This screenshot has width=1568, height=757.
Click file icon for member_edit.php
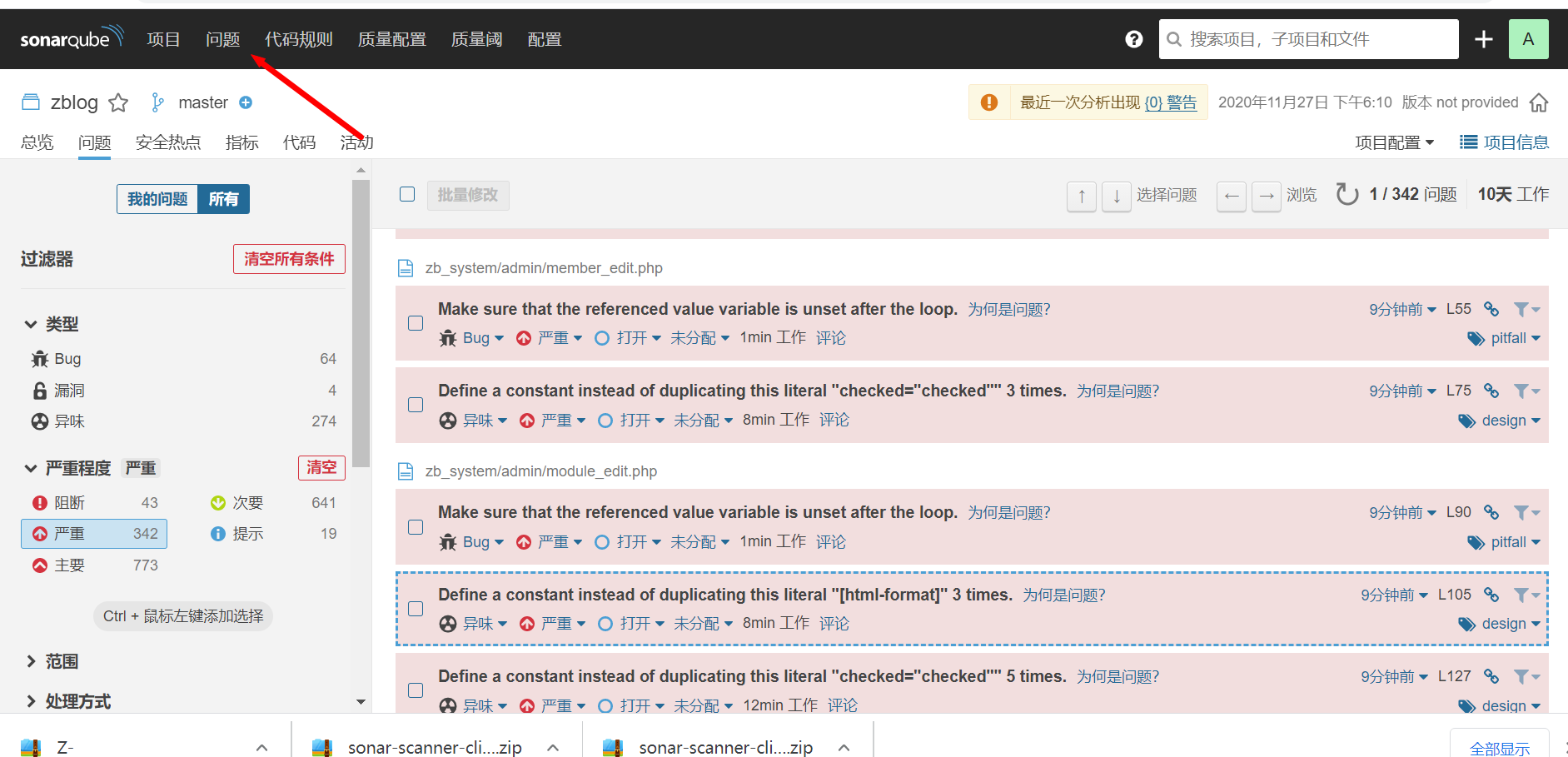pyautogui.click(x=406, y=268)
